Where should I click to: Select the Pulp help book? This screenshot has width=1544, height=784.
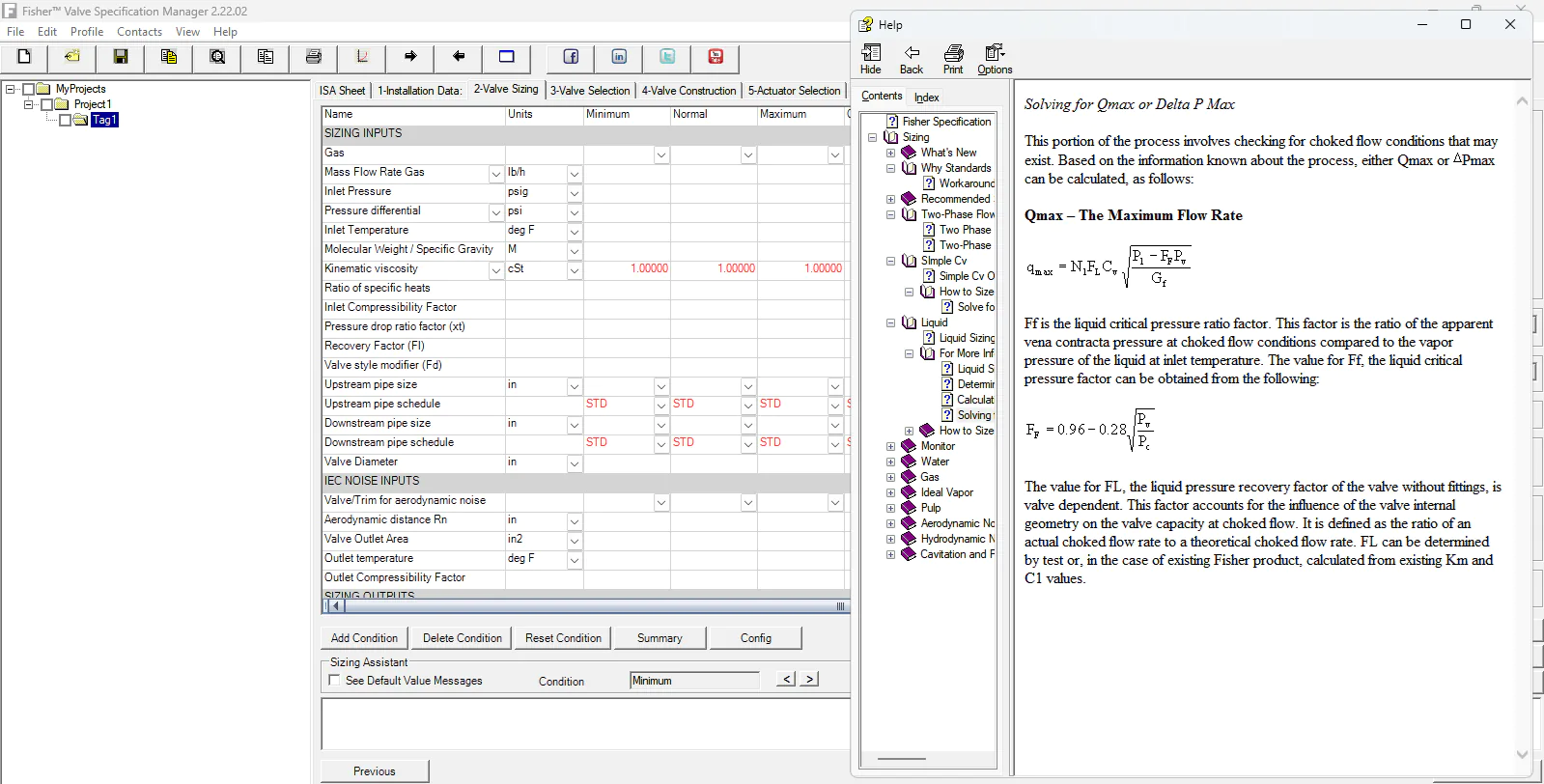(x=931, y=508)
